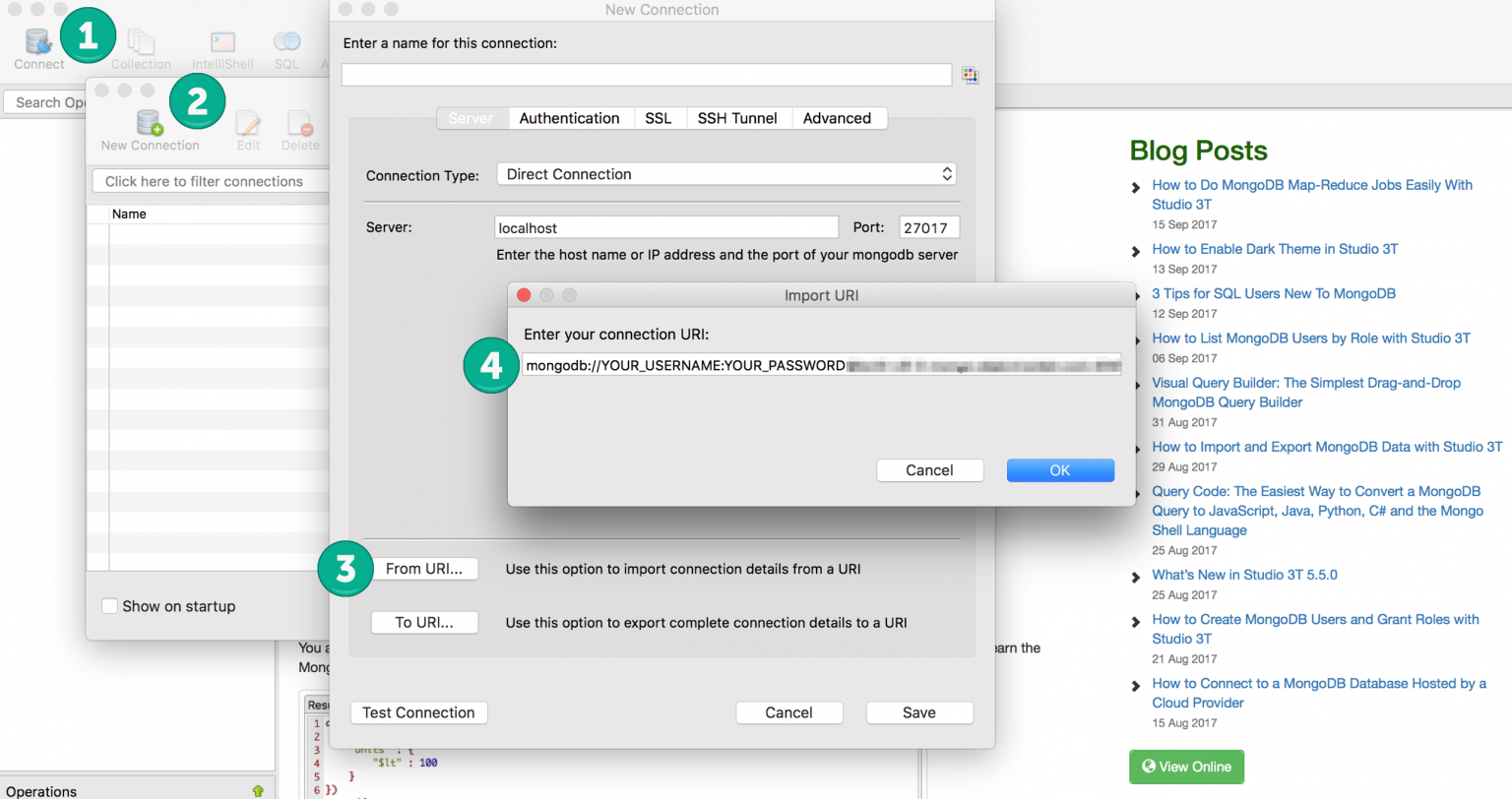This screenshot has width=1512, height=799.
Task: Click the From URI... button
Action: click(x=424, y=569)
